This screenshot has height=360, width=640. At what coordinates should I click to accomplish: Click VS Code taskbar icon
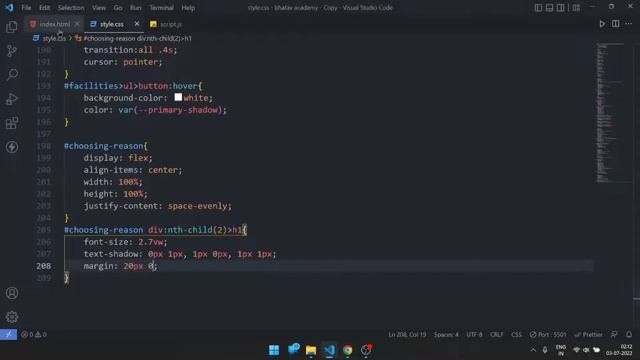[329, 350]
